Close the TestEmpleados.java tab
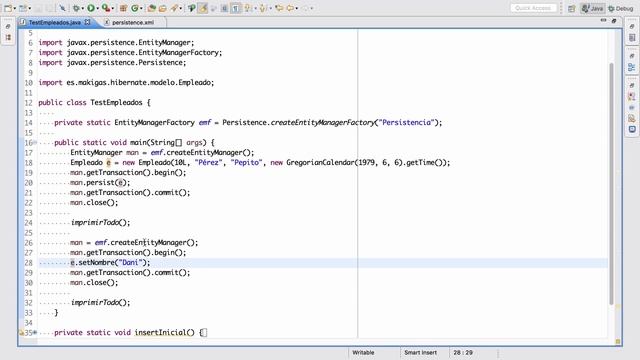The image size is (640, 360). click(x=87, y=22)
